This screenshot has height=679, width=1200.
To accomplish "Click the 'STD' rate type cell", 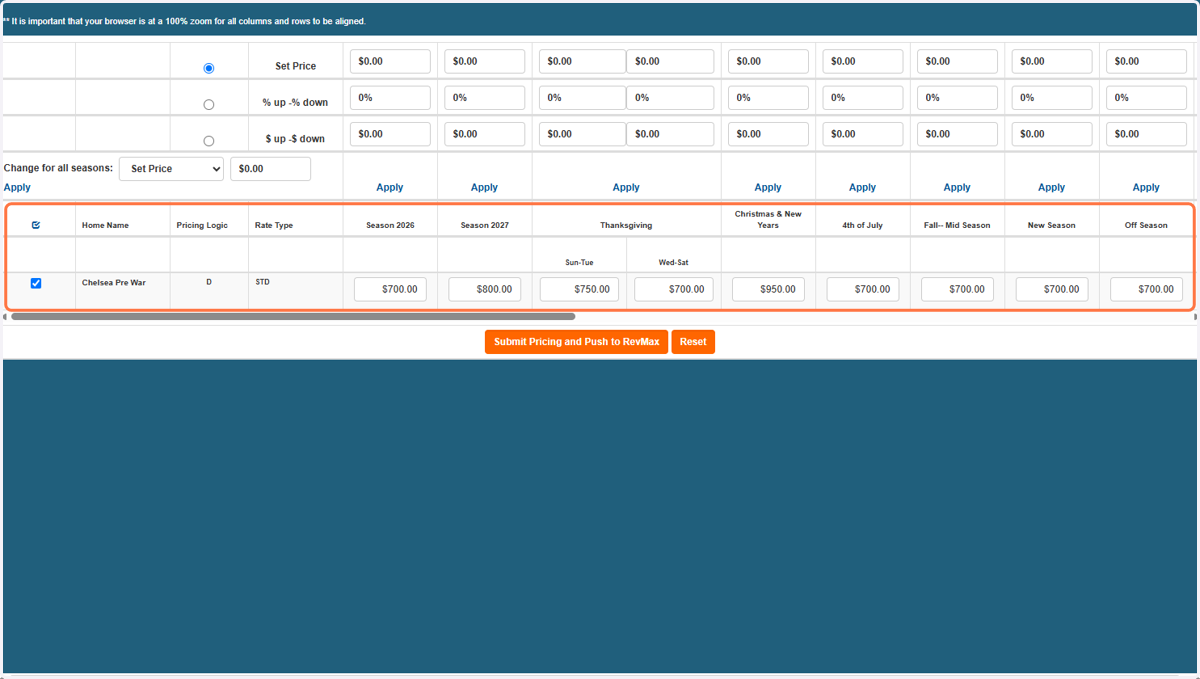I will coord(262,282).
